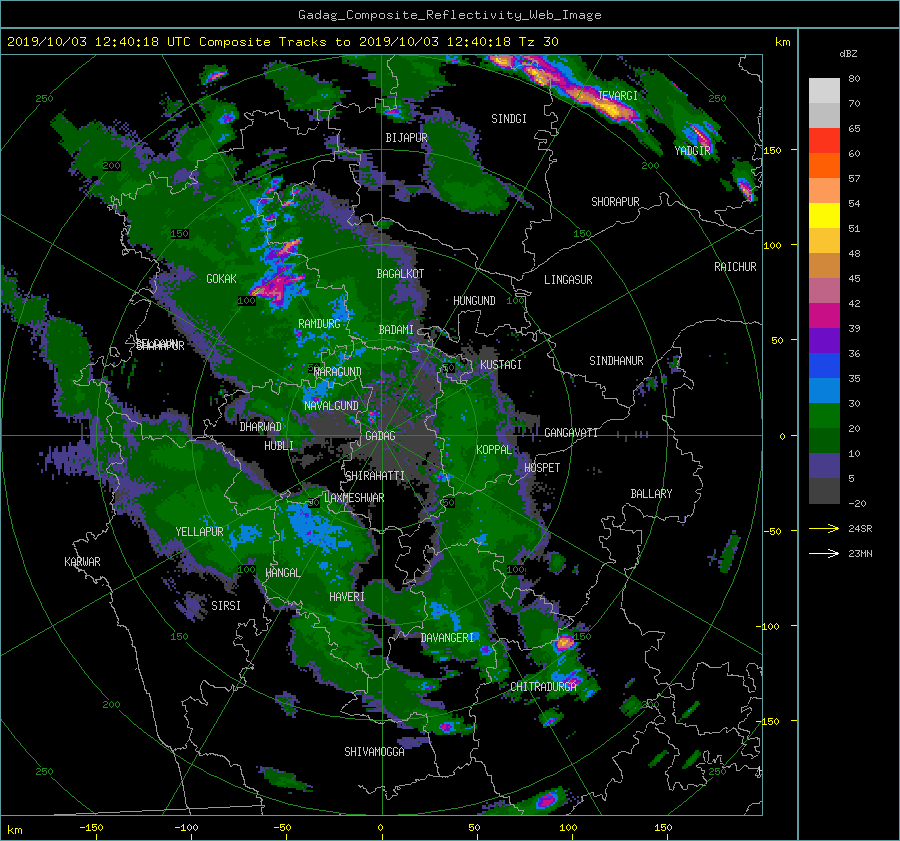
Task: Click the indigo 5-10 dBZ legend swatch
Action: pyautogui.click(x=824, y=466)
